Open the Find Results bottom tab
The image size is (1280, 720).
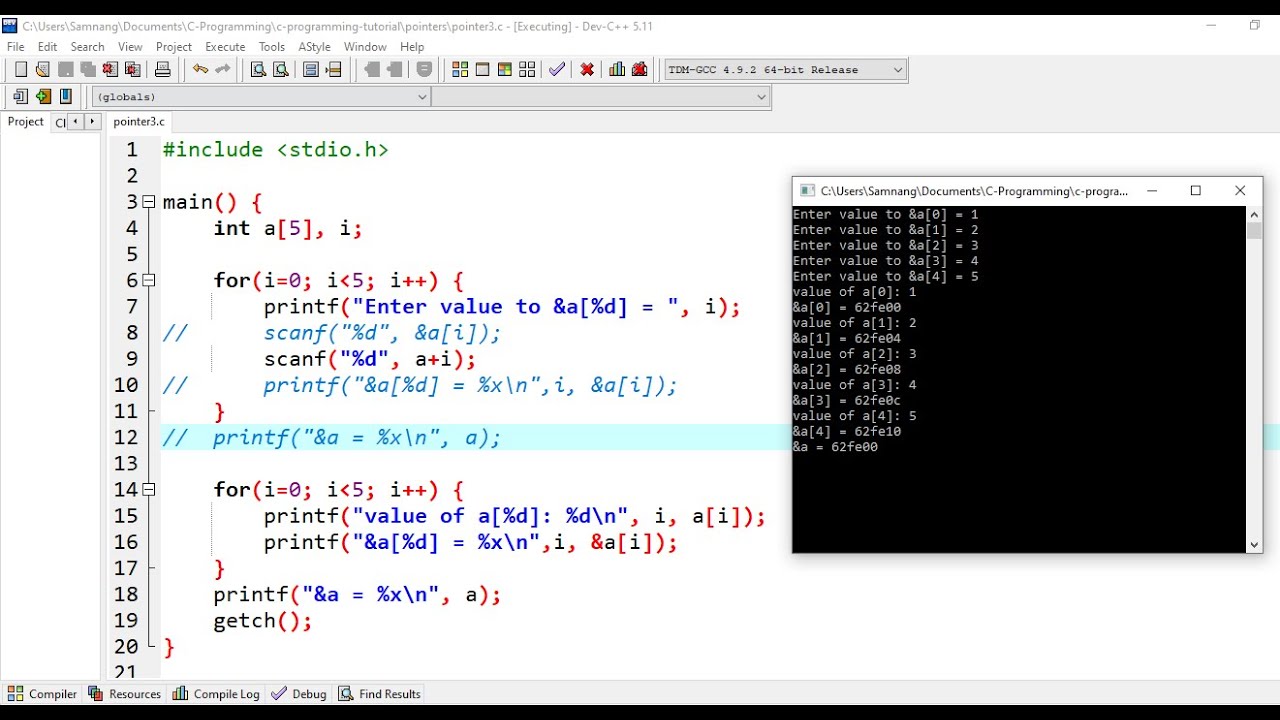(x=379, y=693)
